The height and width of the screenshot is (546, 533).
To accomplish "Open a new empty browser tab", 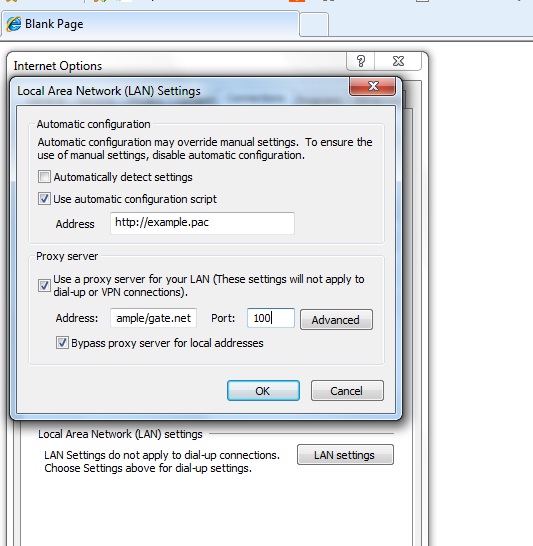I will 314,24.
